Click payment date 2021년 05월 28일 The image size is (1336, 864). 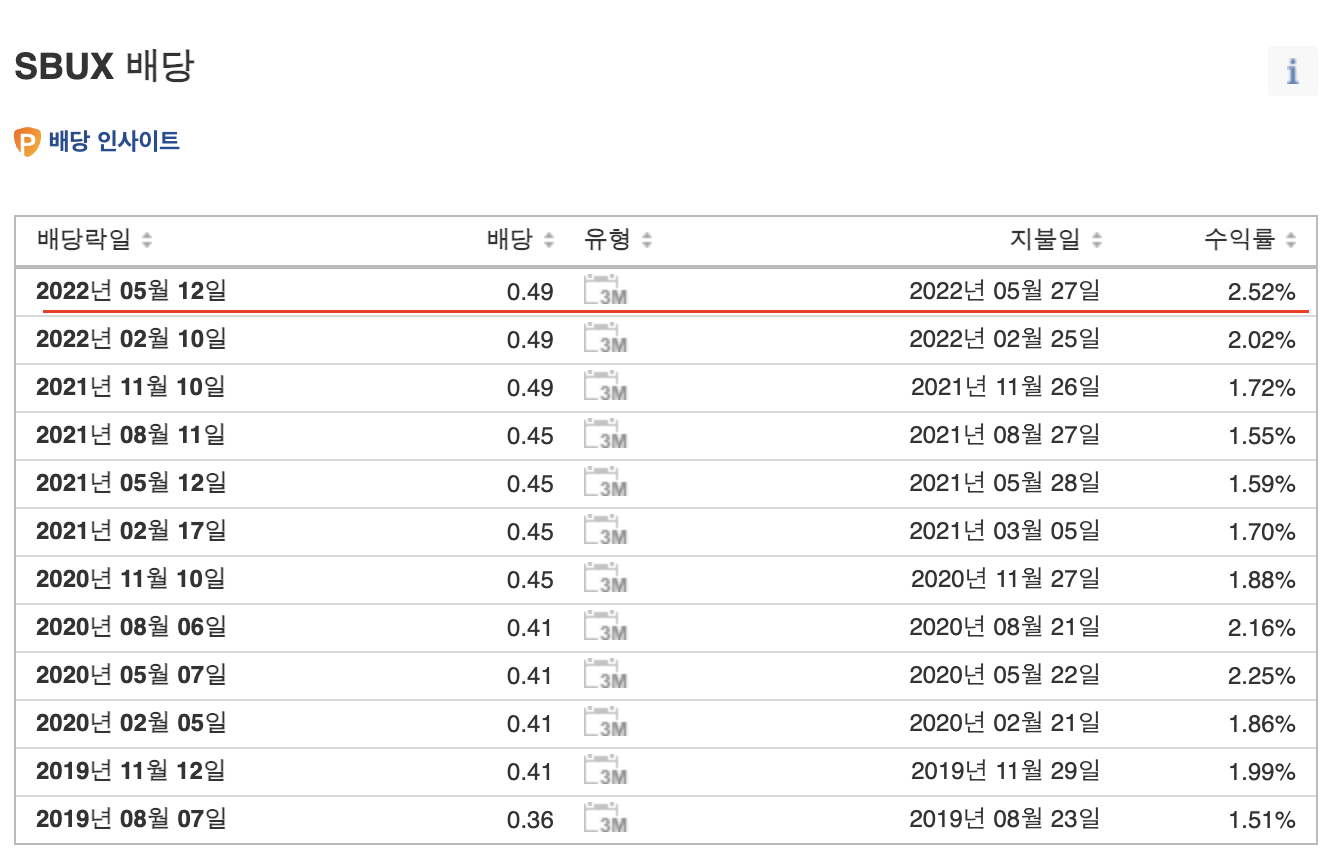pos(1005,483)
